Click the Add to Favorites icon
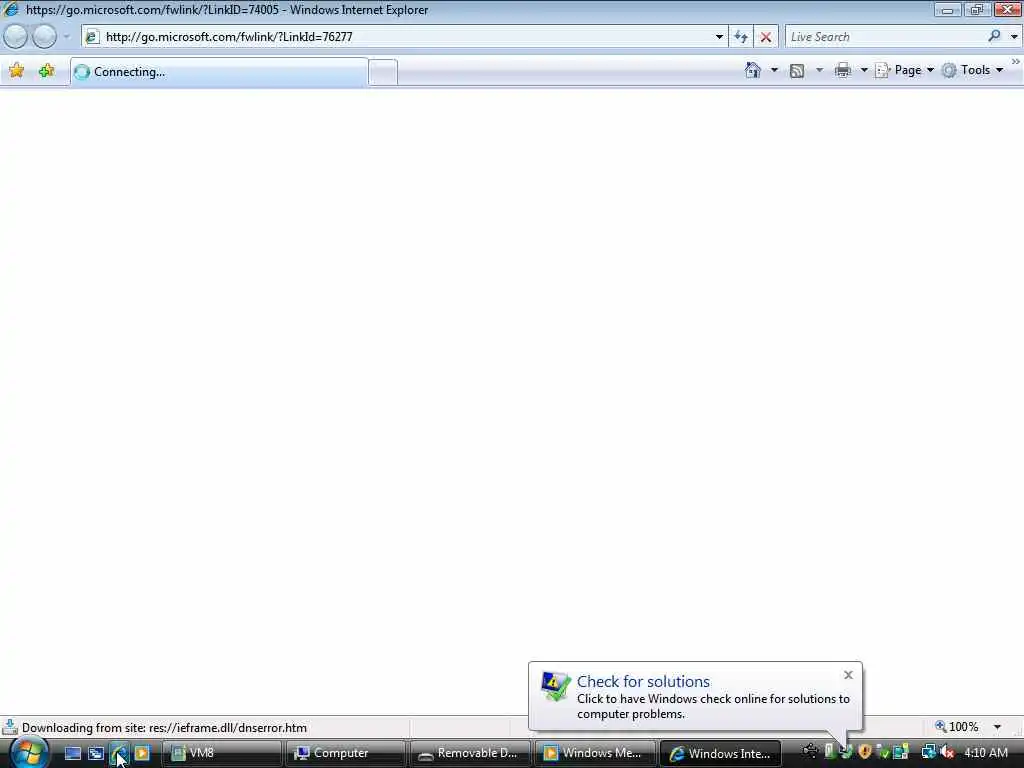The height and width of the screenshot is (768, 1024). (46, 71)
